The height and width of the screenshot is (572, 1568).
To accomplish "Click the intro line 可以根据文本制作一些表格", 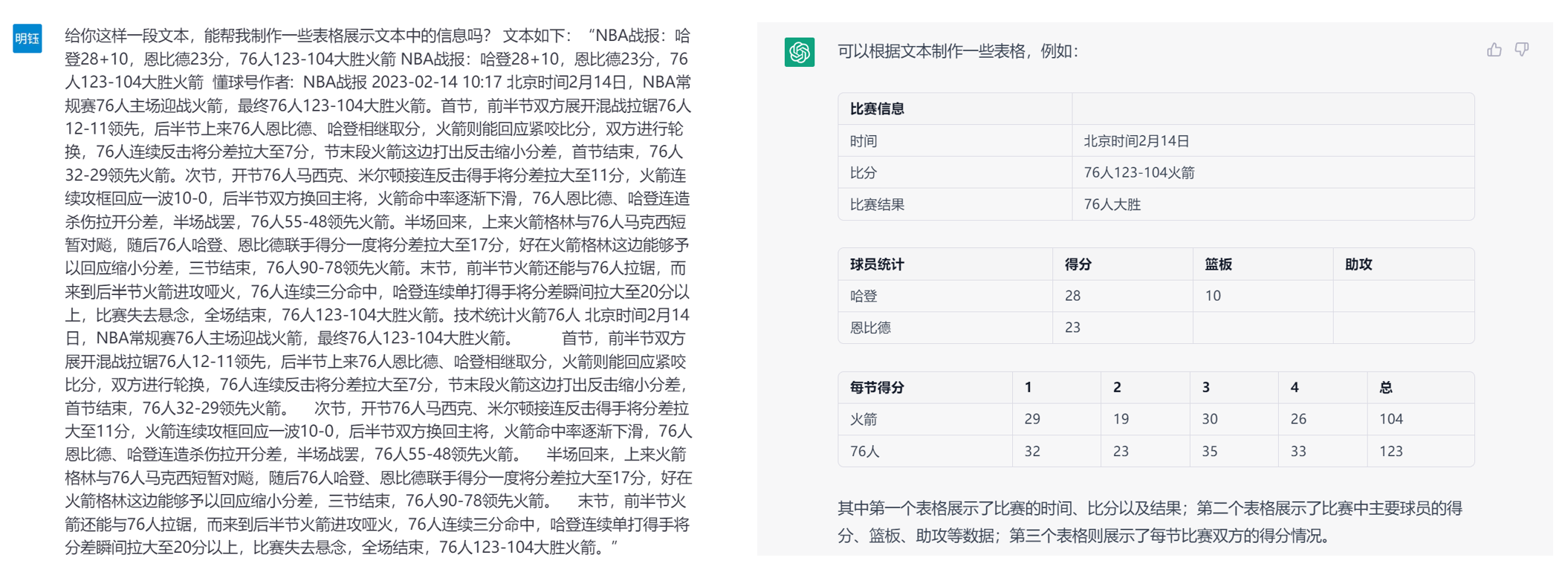I will coord(958,51).
